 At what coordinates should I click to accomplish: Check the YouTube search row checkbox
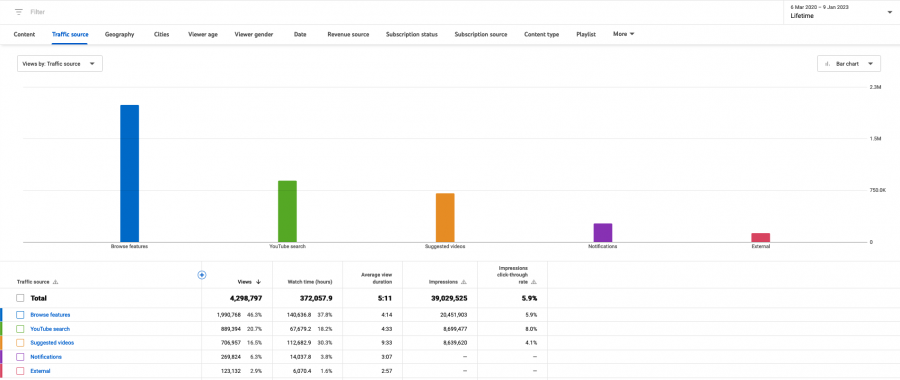coord(20,329)
